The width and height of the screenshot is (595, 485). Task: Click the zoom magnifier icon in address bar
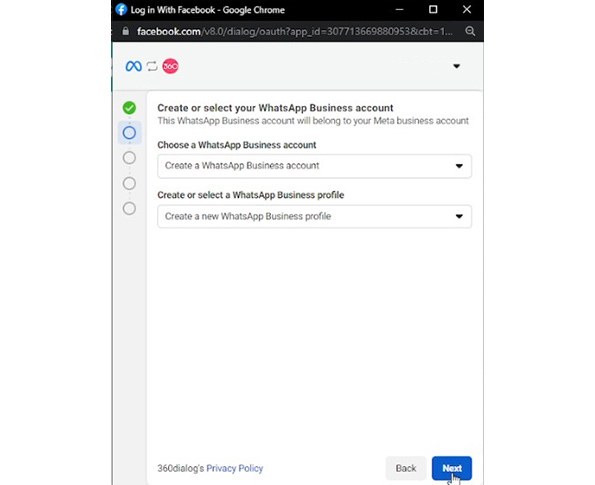click(x=470, y=31)
